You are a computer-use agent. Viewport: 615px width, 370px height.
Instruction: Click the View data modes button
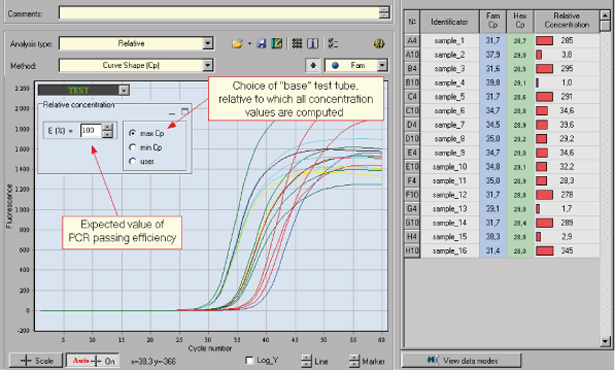pyautogui.click(x=462, y=360)
